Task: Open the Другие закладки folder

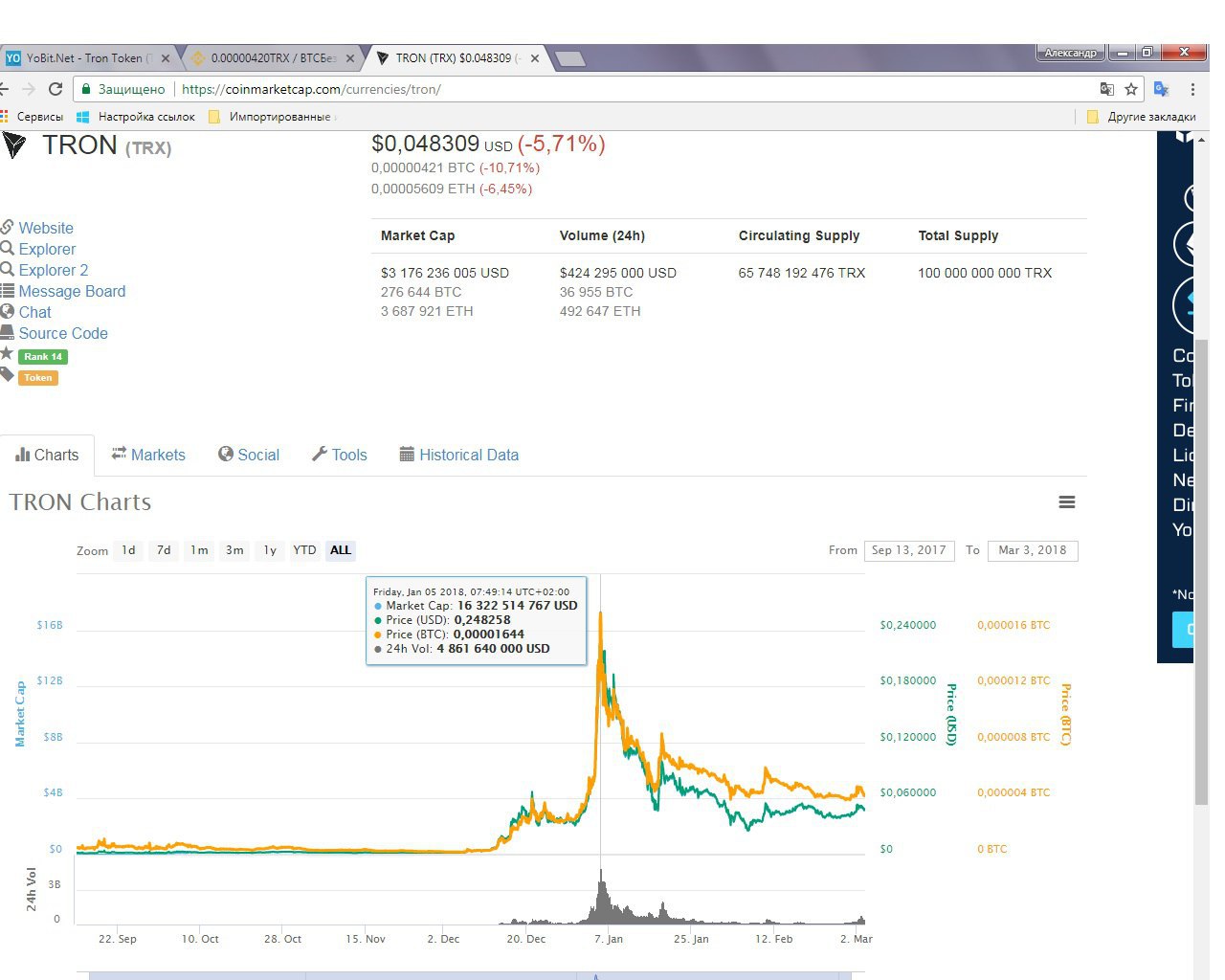Action: pos(1142,117)
